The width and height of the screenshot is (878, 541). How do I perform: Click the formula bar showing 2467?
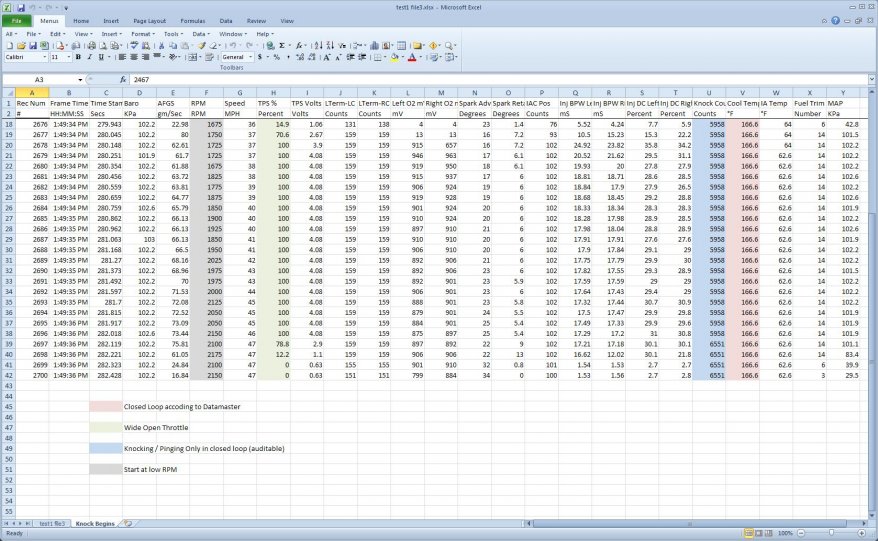498,80
